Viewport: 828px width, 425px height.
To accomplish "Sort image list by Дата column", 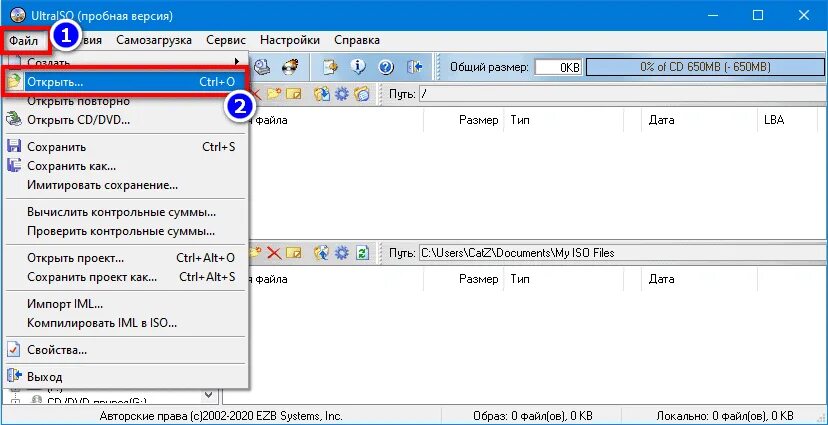I will pos(700,120).
